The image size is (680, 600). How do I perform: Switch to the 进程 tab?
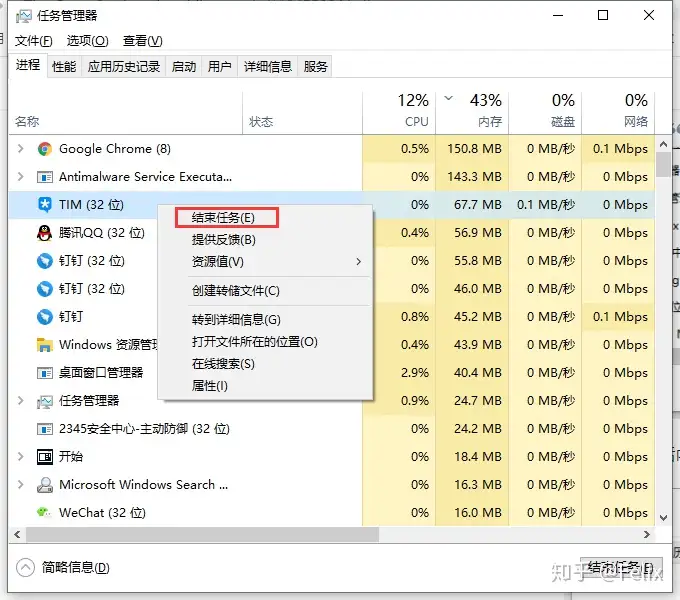(x=28, y=65)
